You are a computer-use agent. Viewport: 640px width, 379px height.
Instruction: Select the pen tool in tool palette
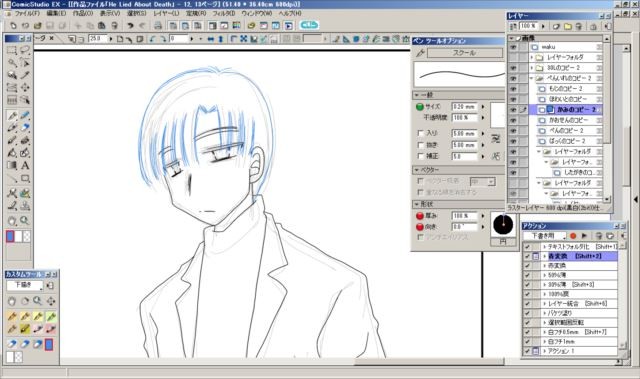click(12, 116)
